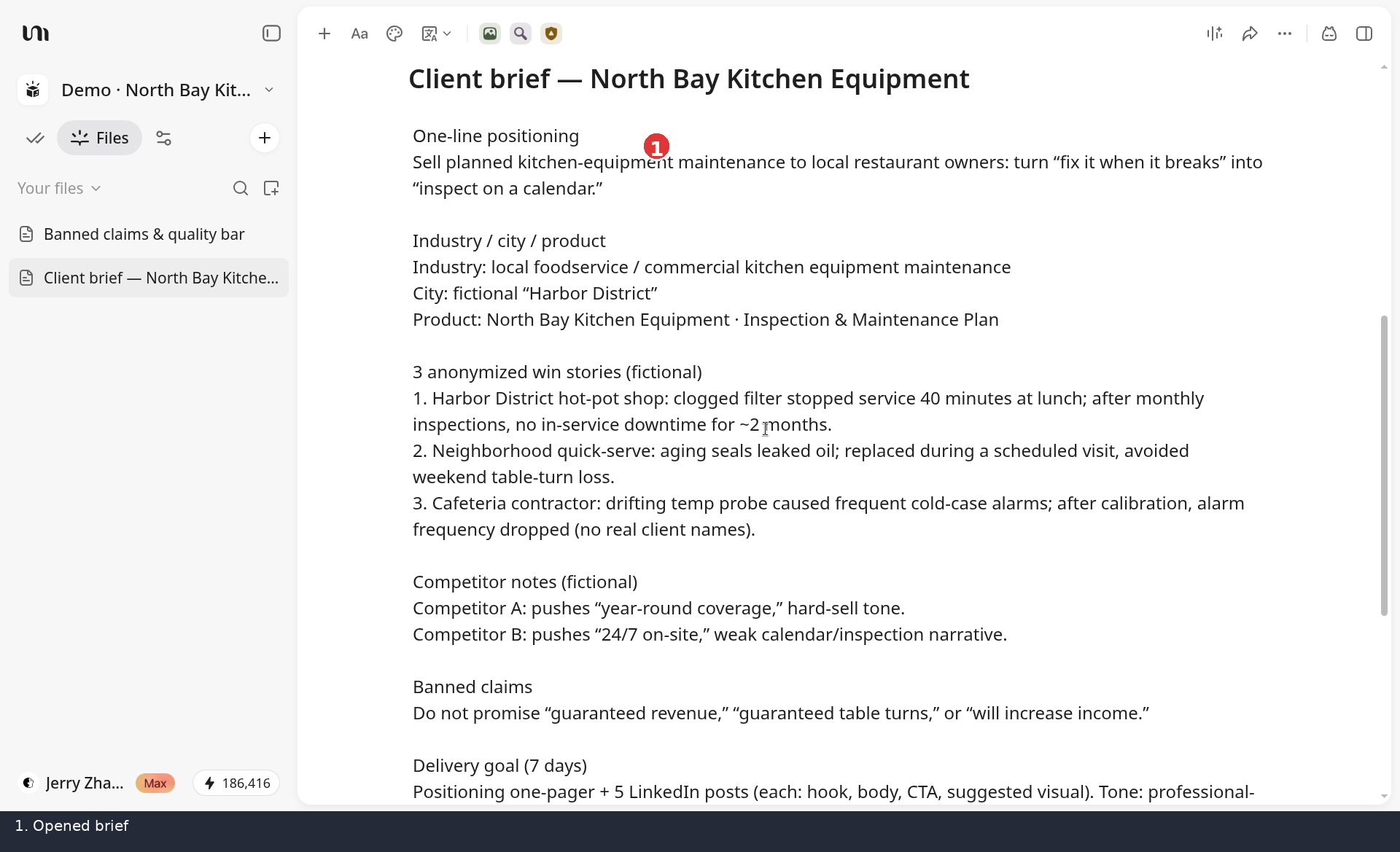Click the user avatar Jerry Zha...

click(28, 783)
